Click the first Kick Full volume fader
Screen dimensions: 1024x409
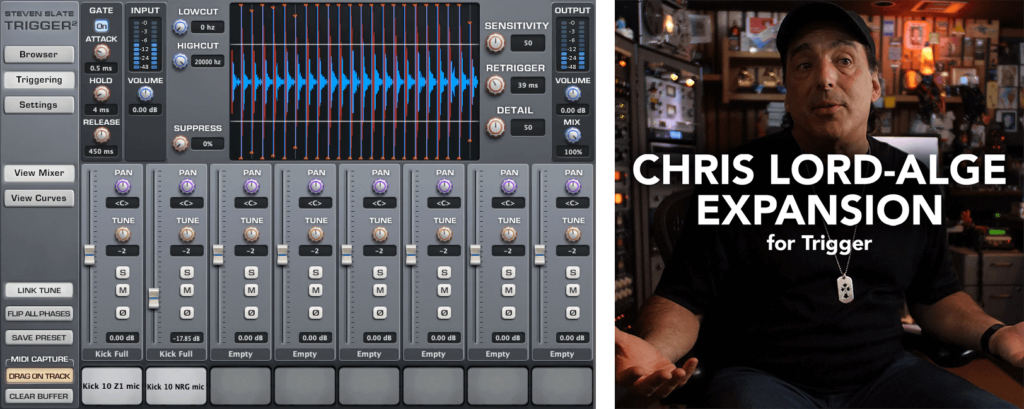[x=89, y=255]
